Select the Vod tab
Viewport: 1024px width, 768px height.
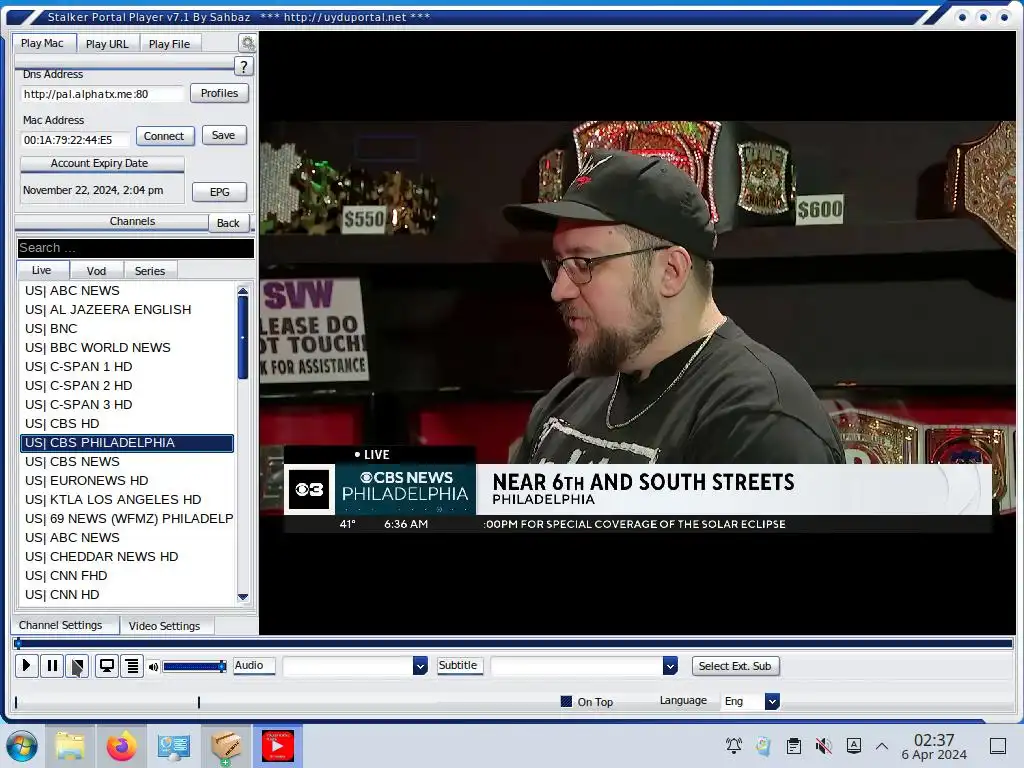pos(97,270)
